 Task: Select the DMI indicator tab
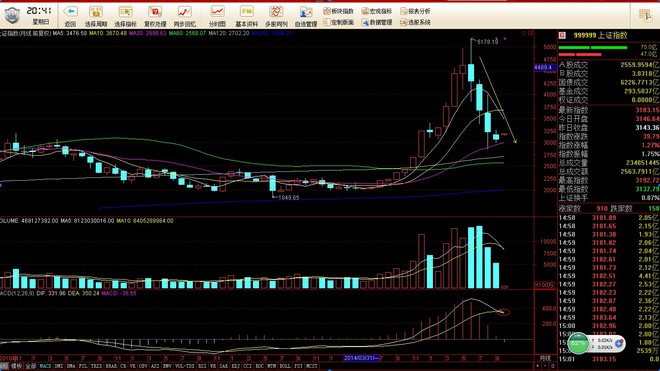click(x=59, y=366)
